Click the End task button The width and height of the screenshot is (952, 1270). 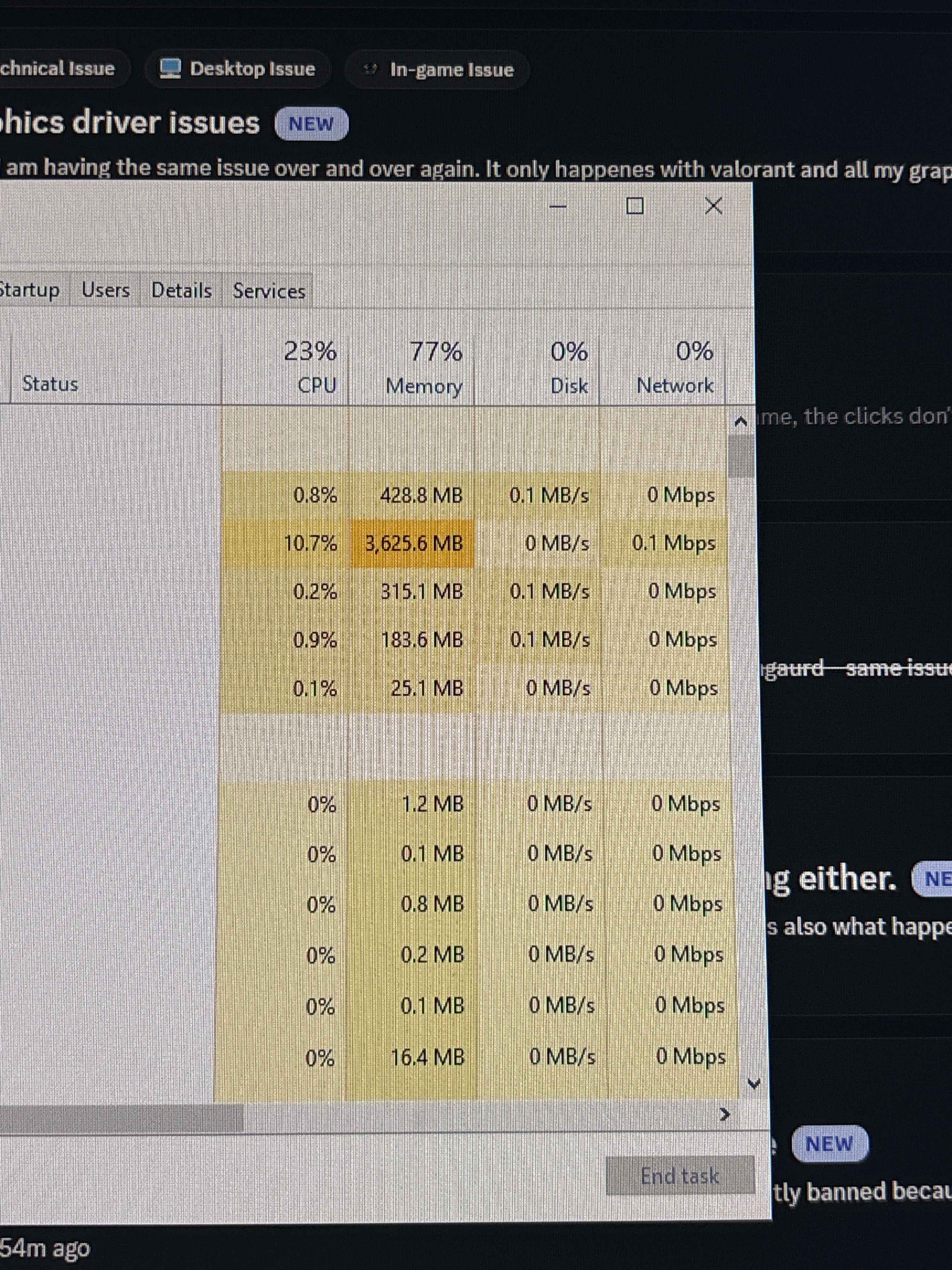pyautogui.click(x=679, y=1176)
